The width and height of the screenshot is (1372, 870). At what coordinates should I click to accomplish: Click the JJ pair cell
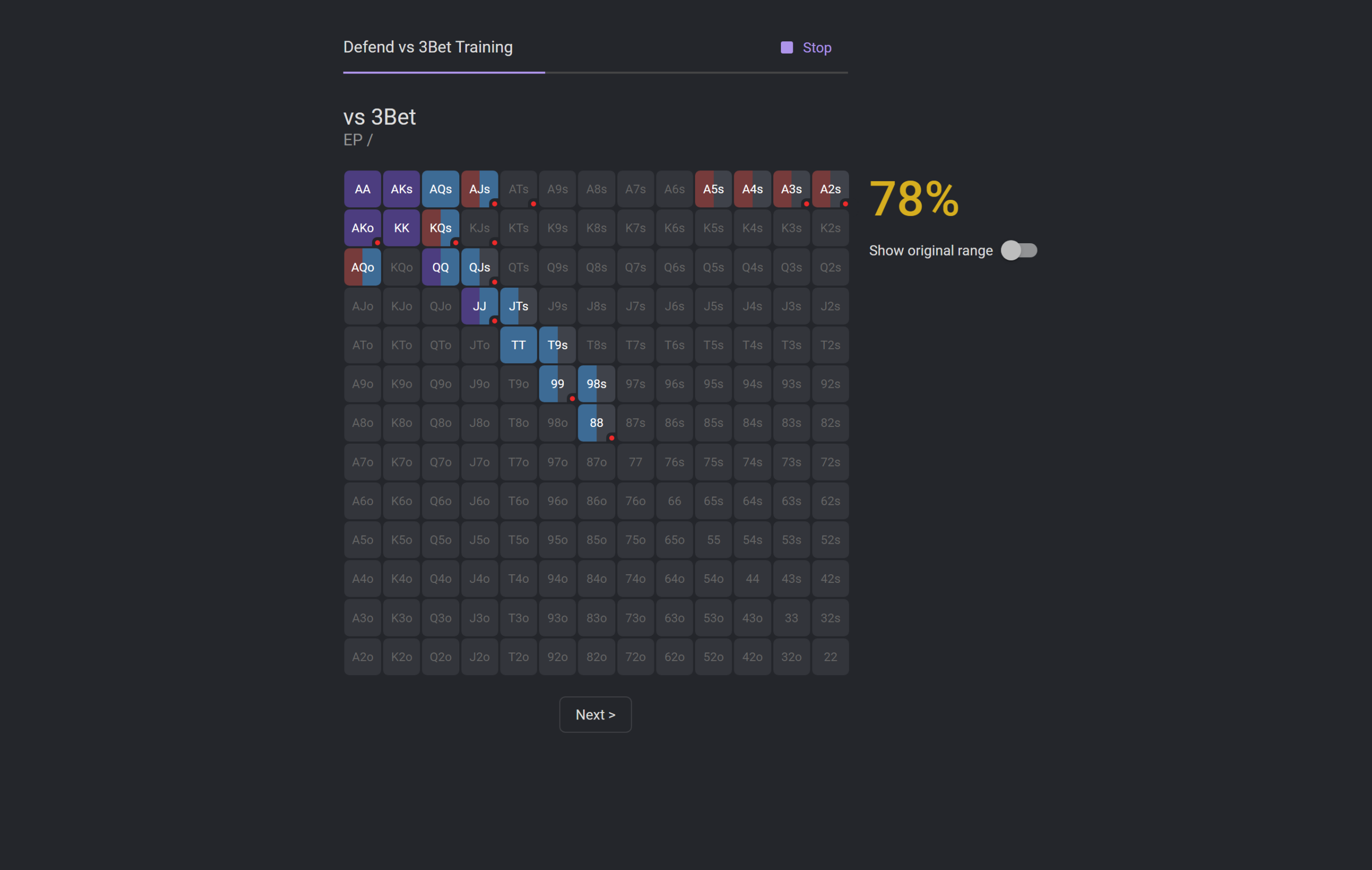point(479,306)
